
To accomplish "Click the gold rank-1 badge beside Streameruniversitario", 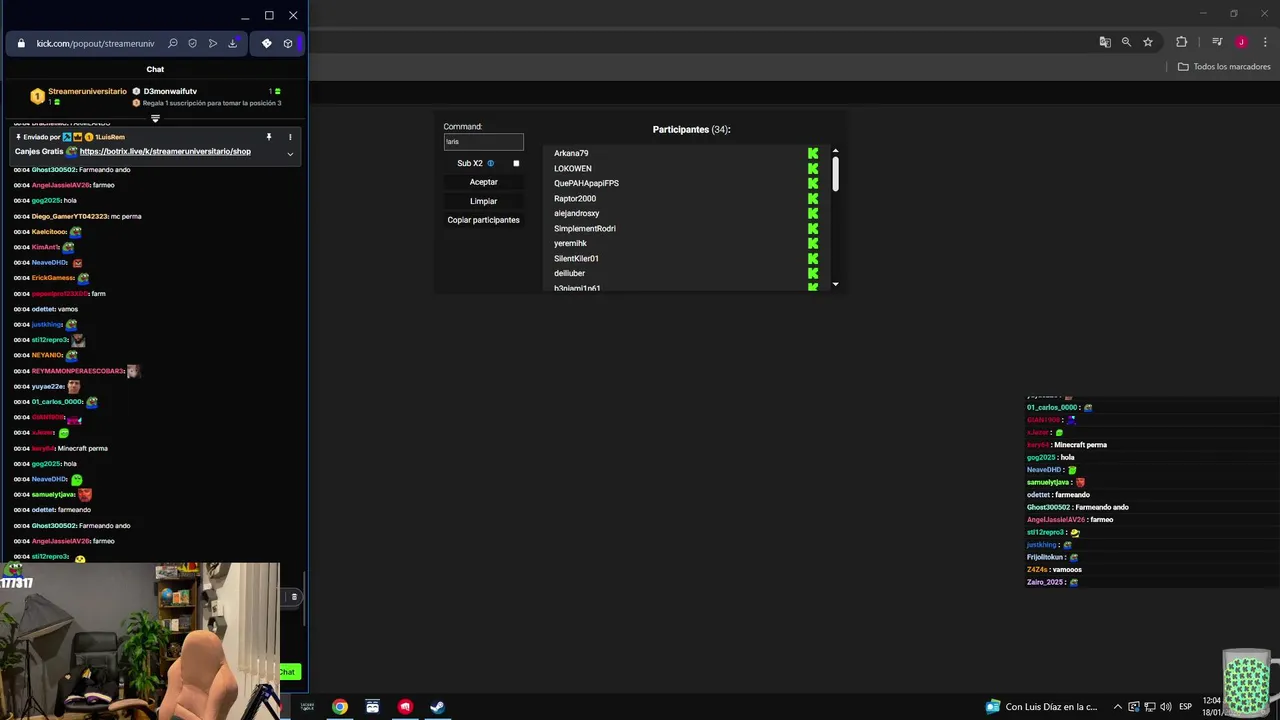I will point(37,97).
